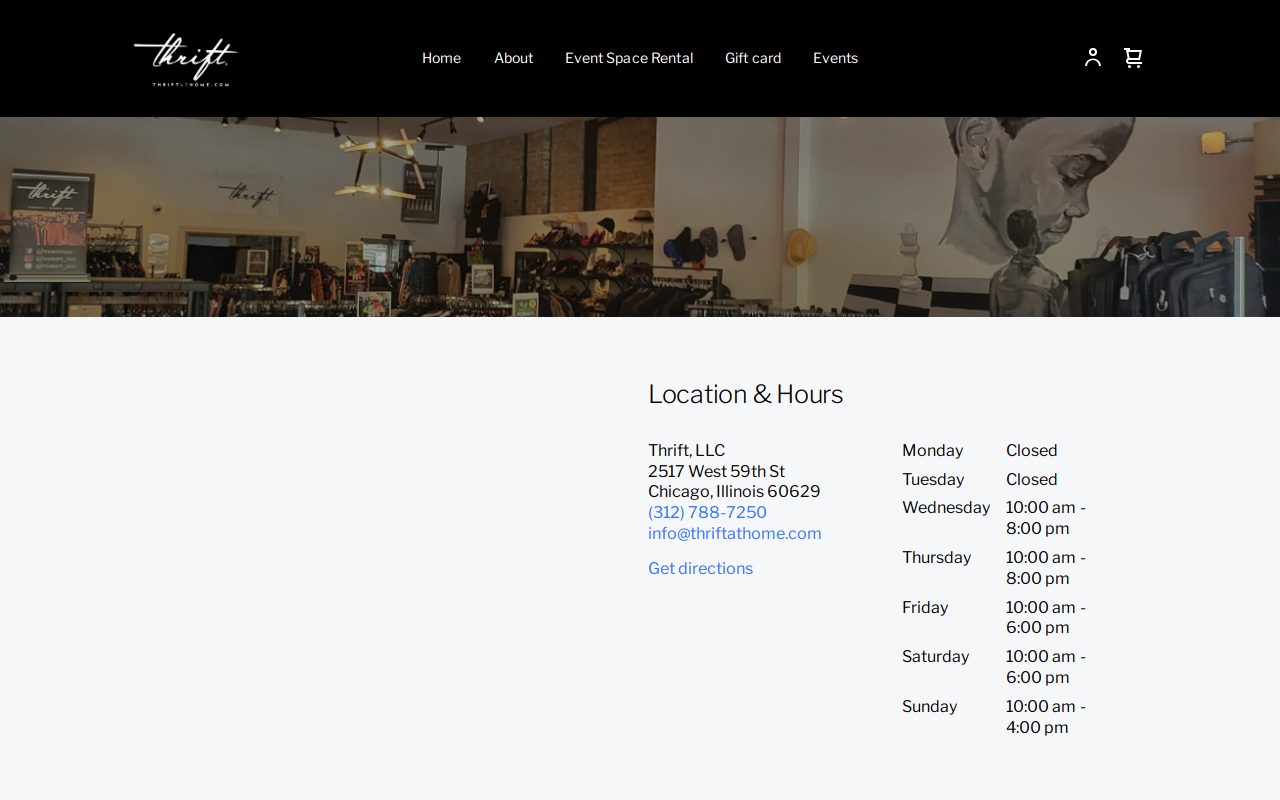Call the (312) 788-7250 phone link
The width and height of the screenshot is (1280, 800).
(x=707, y=513)
